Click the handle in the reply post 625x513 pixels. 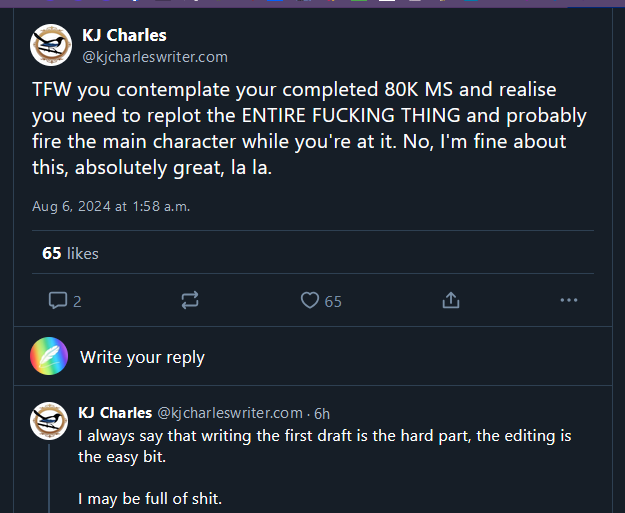(230, 412)
